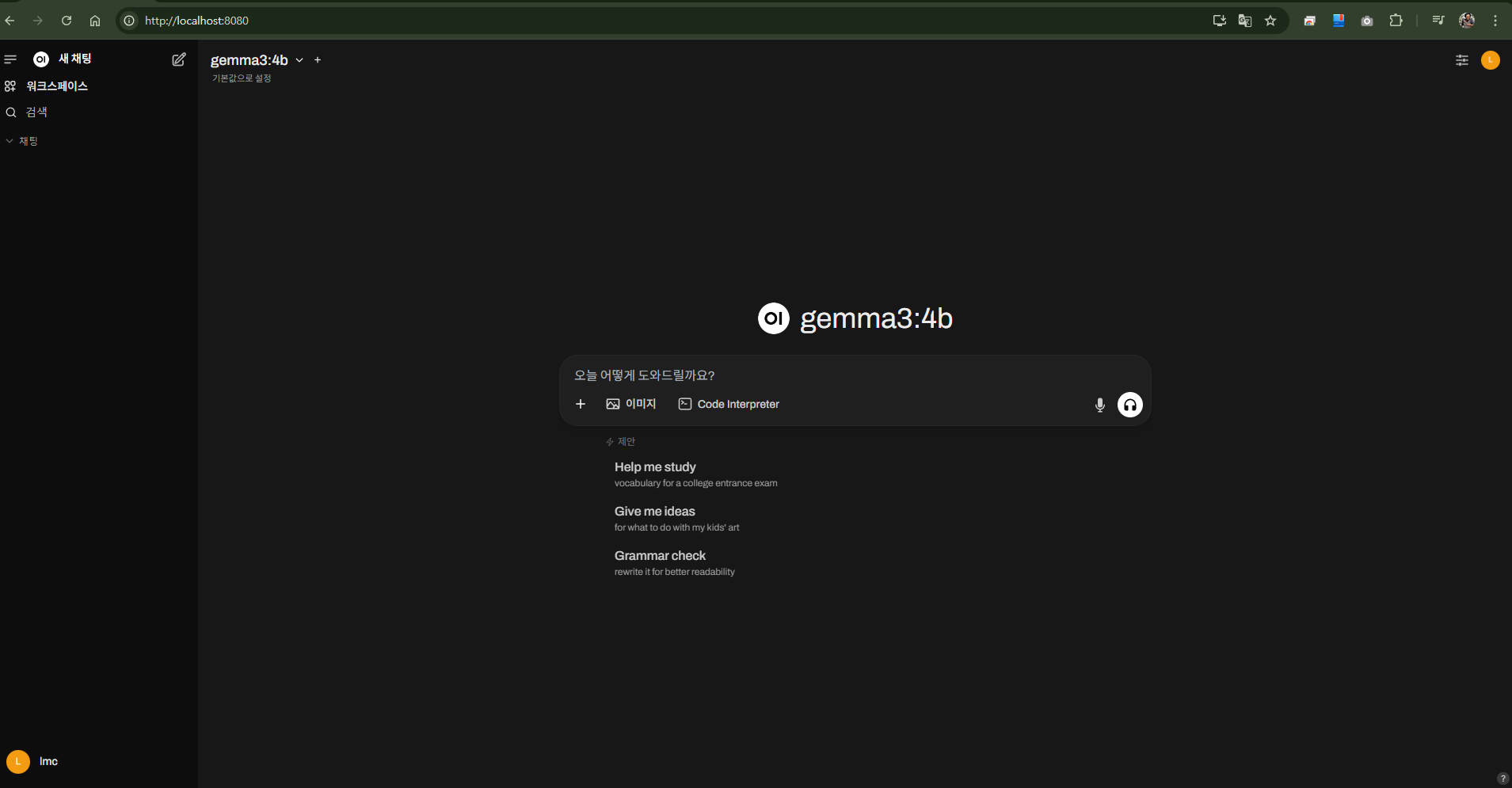Click the address bar URL localhost:8080

(x=196, y=21)
